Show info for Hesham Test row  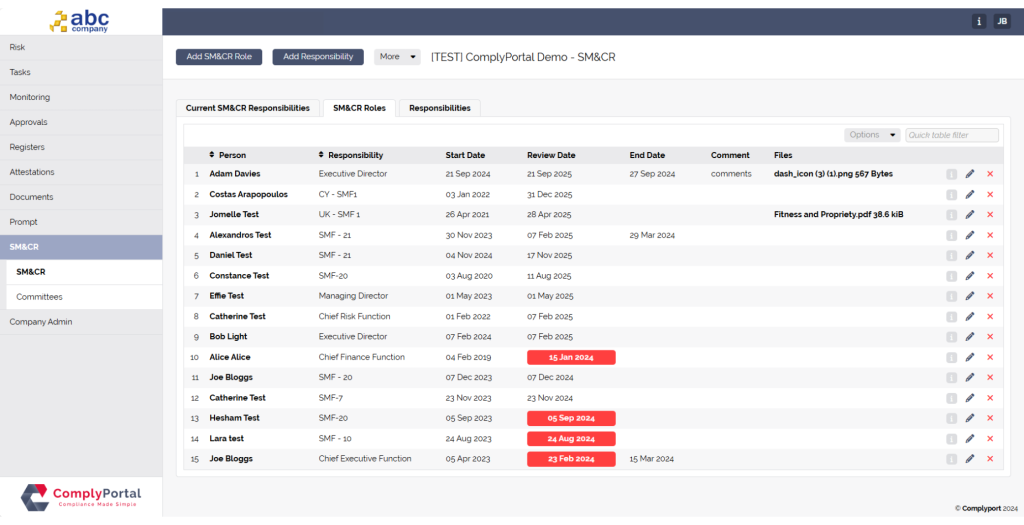click(950, 418)
